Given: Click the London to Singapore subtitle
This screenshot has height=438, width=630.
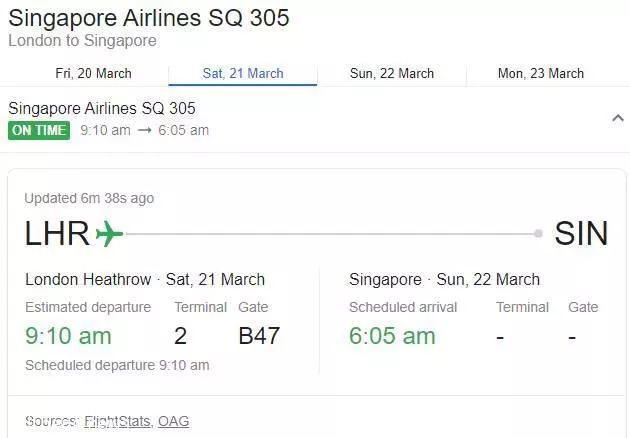Looking at the screenshot, I should pos(82,41).
